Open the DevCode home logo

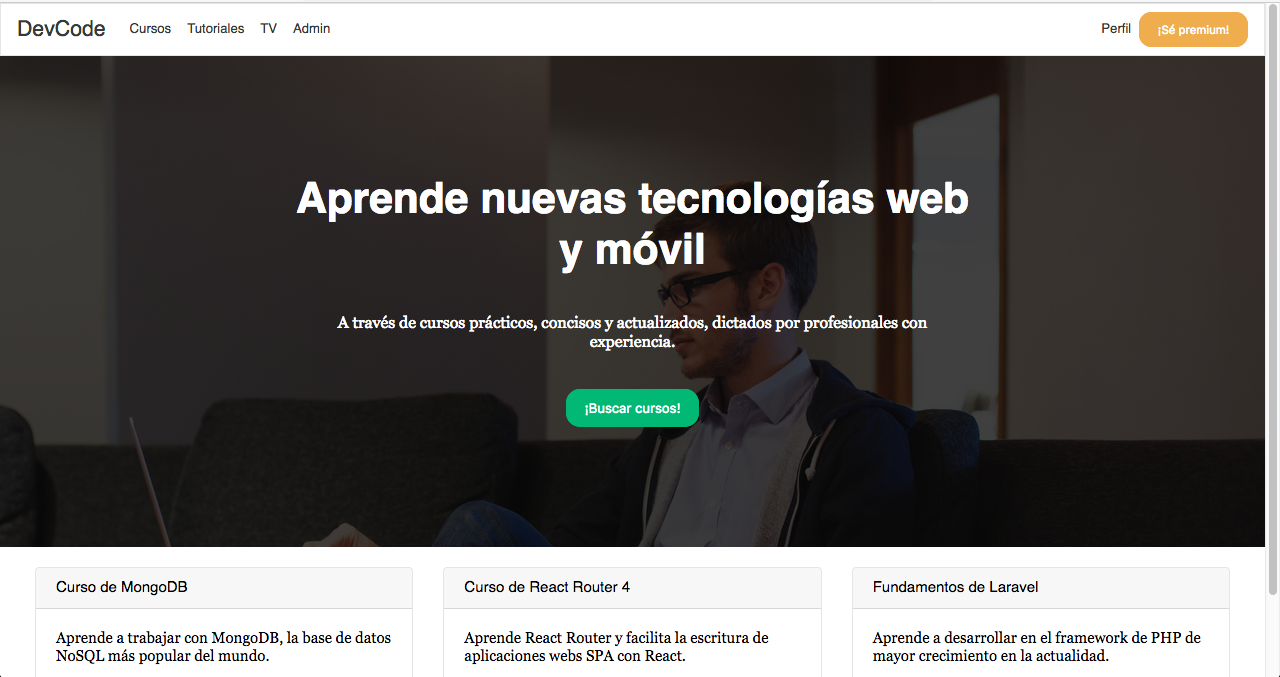61,29
